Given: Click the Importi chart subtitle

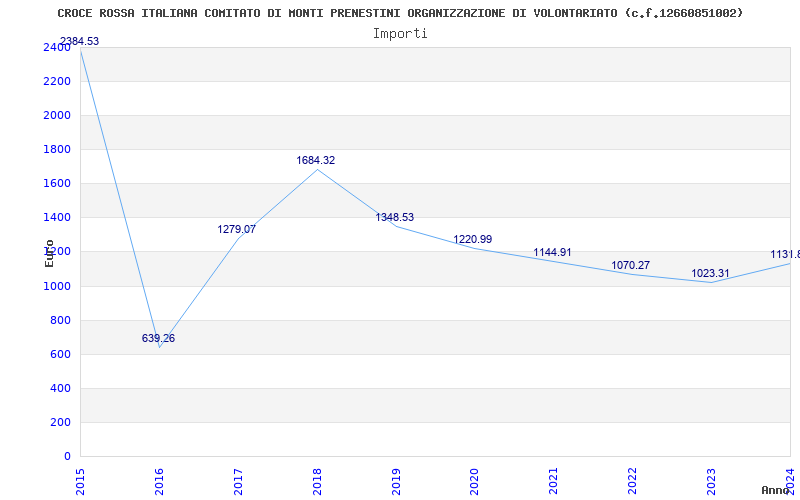Looking at the screenshot, I should pos(400,34).
